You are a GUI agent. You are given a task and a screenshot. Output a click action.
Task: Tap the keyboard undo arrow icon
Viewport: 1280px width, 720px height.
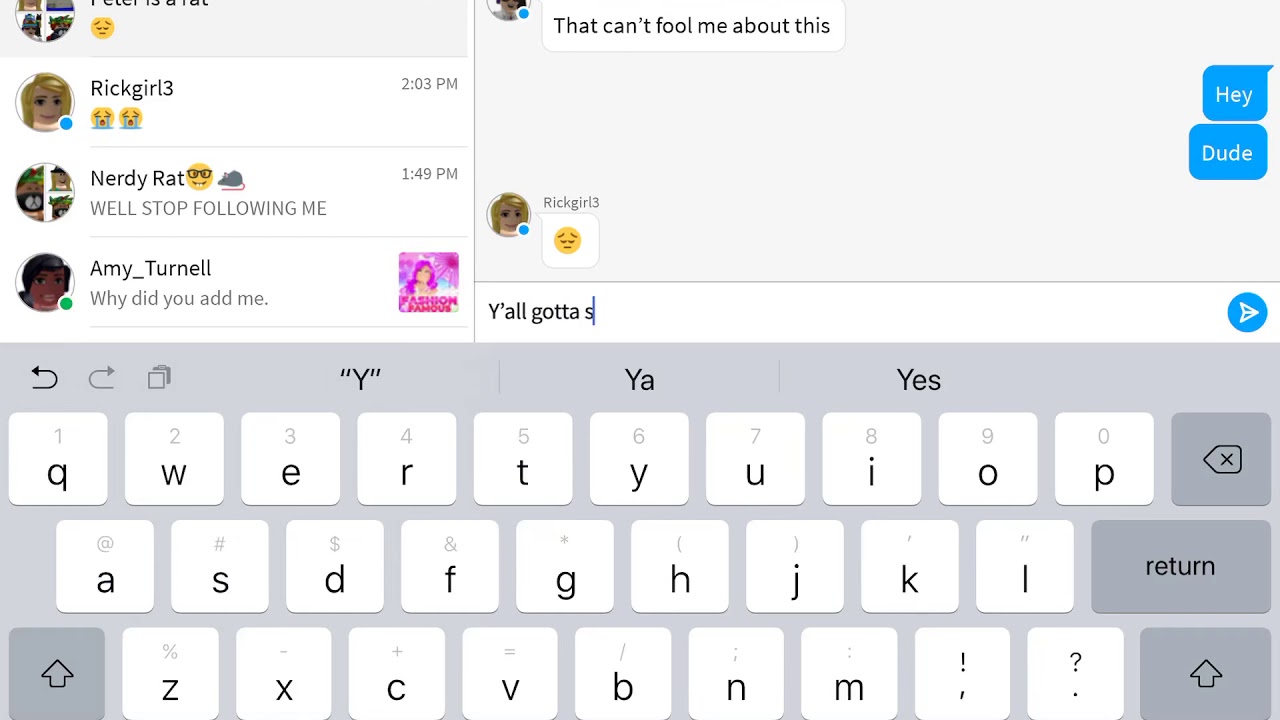[x=44, y=378]
